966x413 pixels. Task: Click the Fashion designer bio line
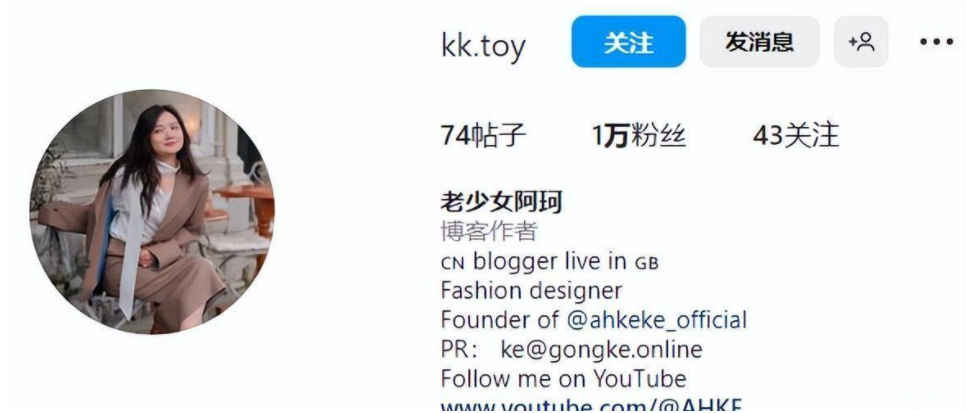pos(531,290)
